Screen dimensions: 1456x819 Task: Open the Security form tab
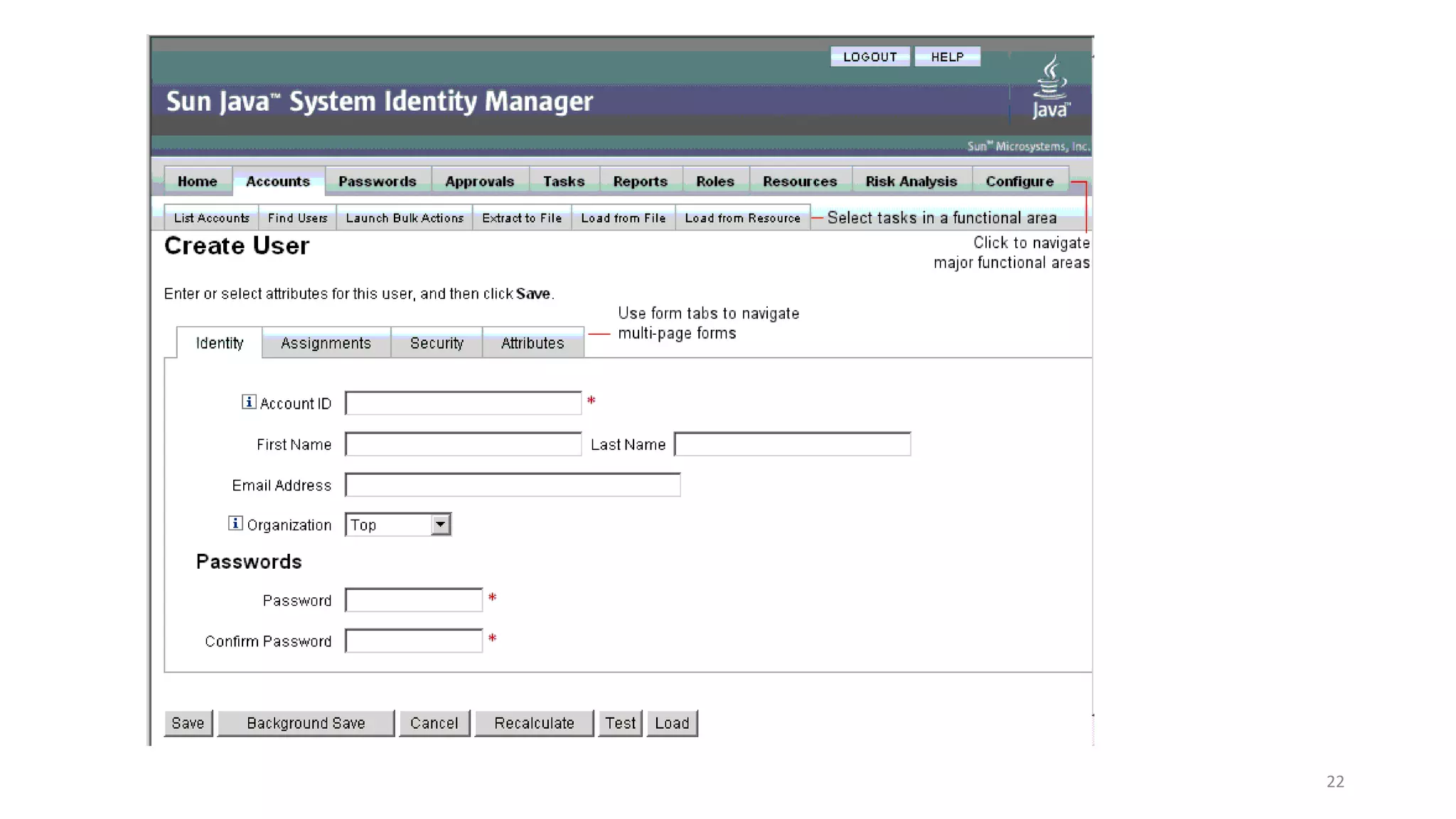point(437,343)
